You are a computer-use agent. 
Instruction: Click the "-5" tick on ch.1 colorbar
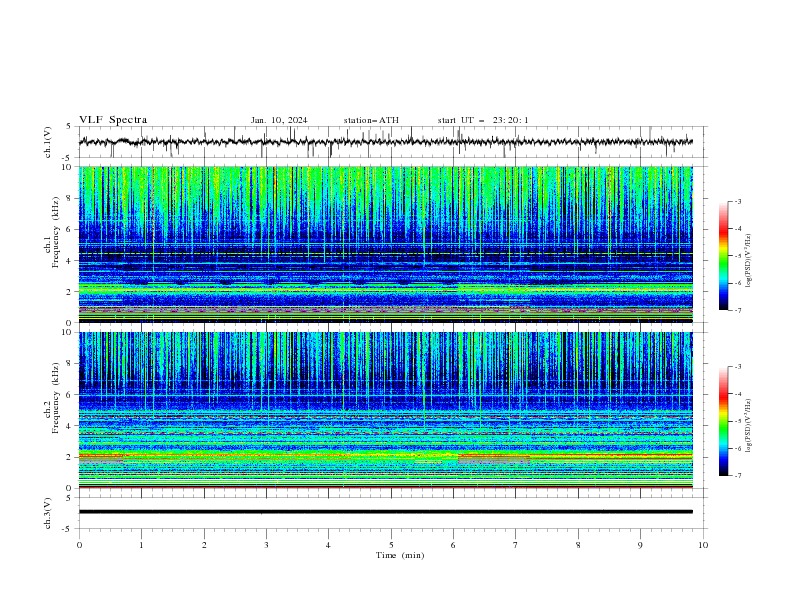[737, 256]
